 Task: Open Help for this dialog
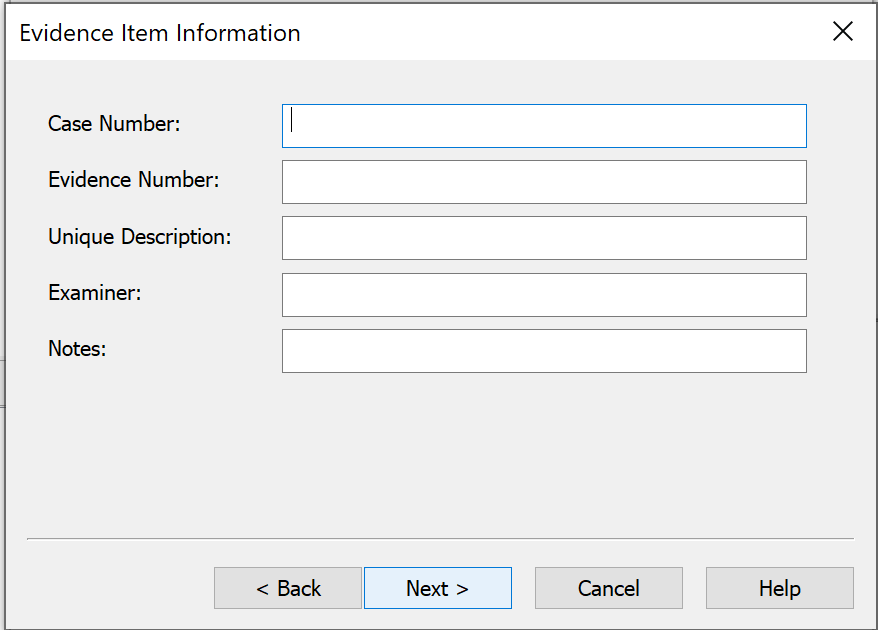click(779, 588)
